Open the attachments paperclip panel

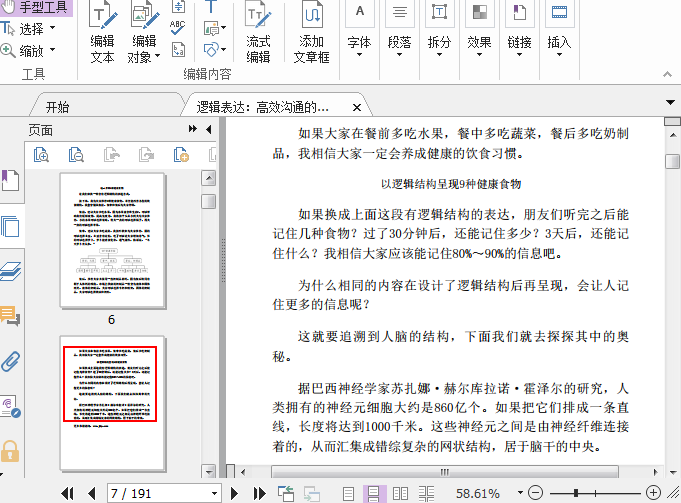click(x=10, y=361)
